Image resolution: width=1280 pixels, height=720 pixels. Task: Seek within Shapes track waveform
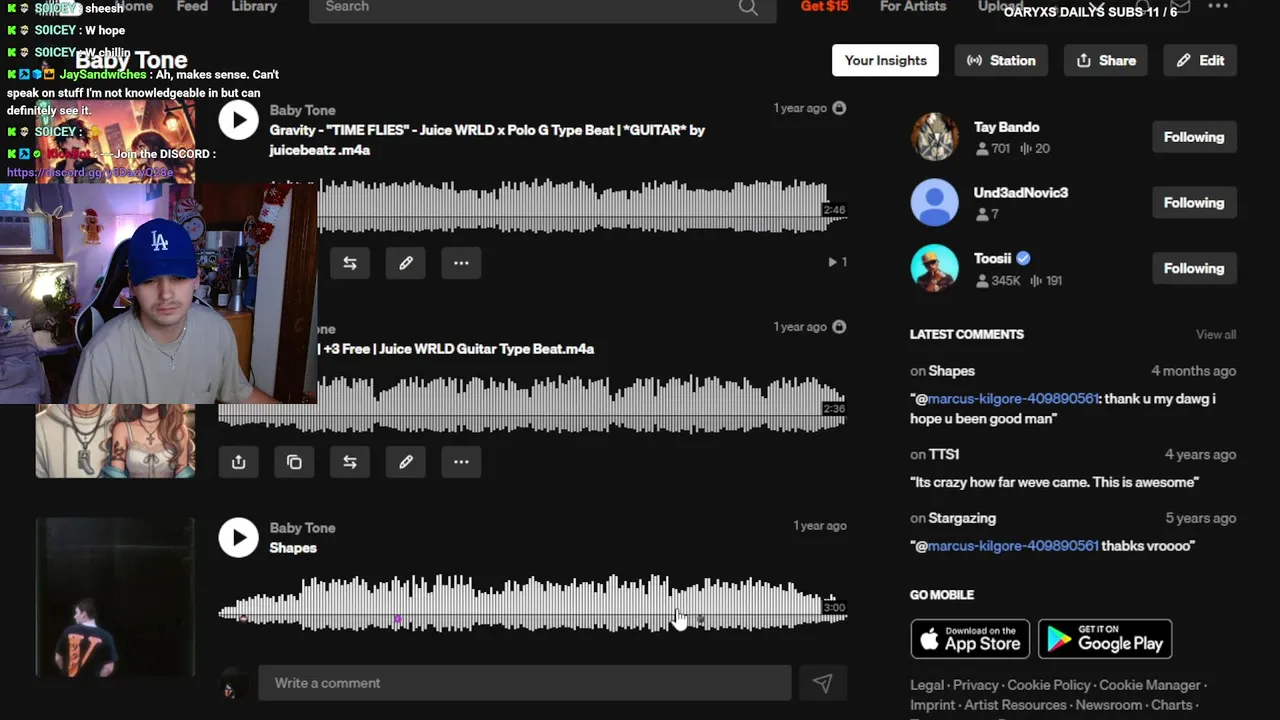pyautogui.click(x=533, y=604)
